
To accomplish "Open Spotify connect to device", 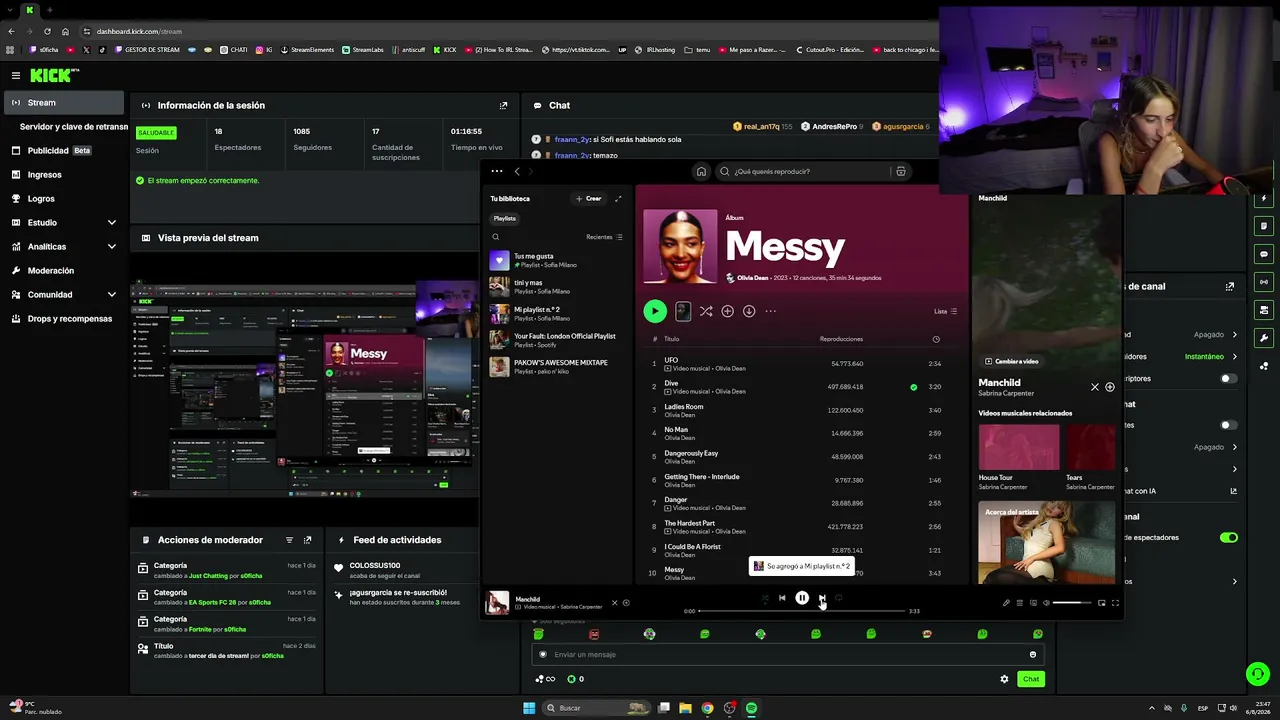I will pos(1033,603).
